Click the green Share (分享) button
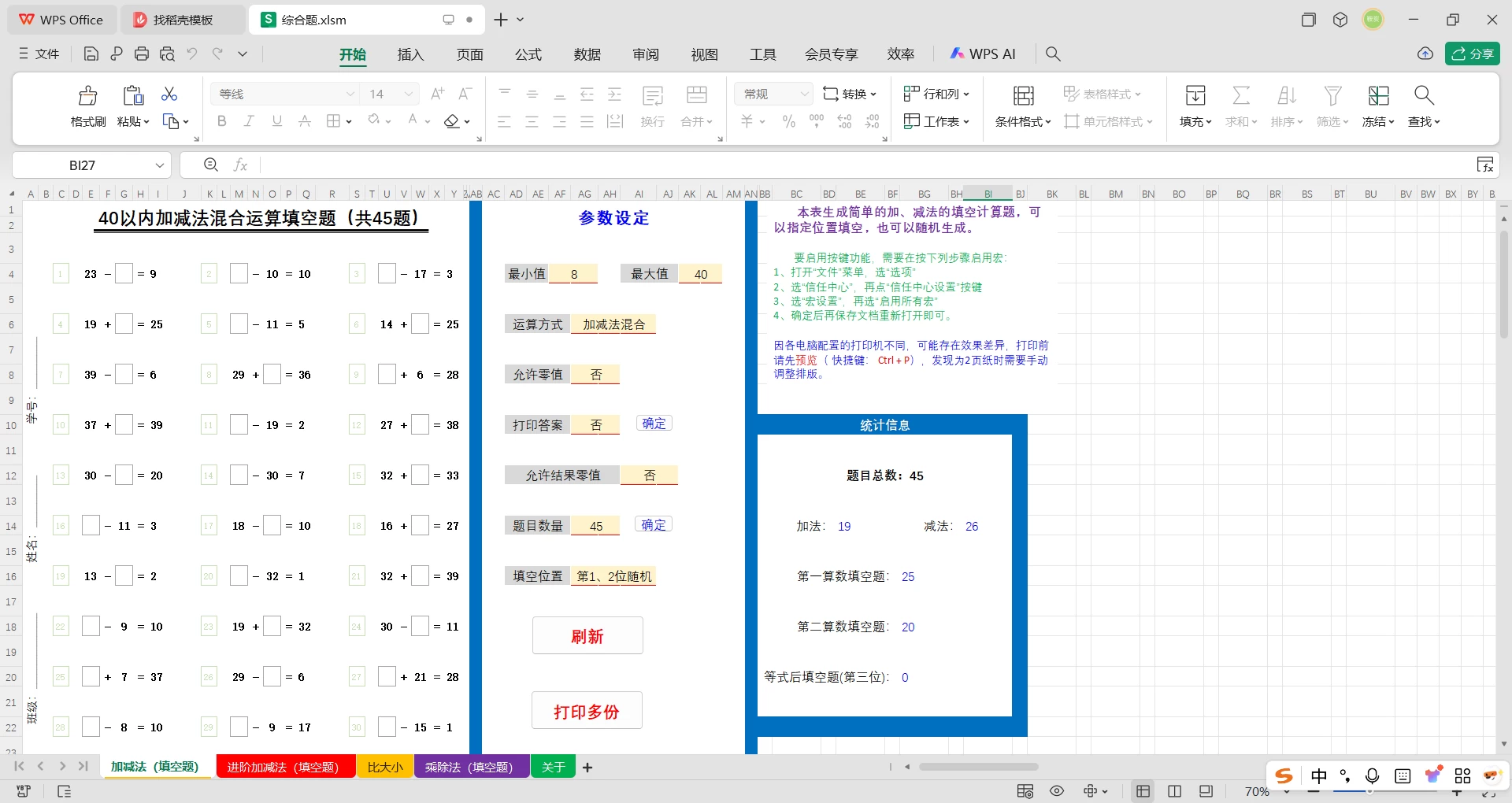This screenshot has width=1512, height=803. tap(1473, 54)
